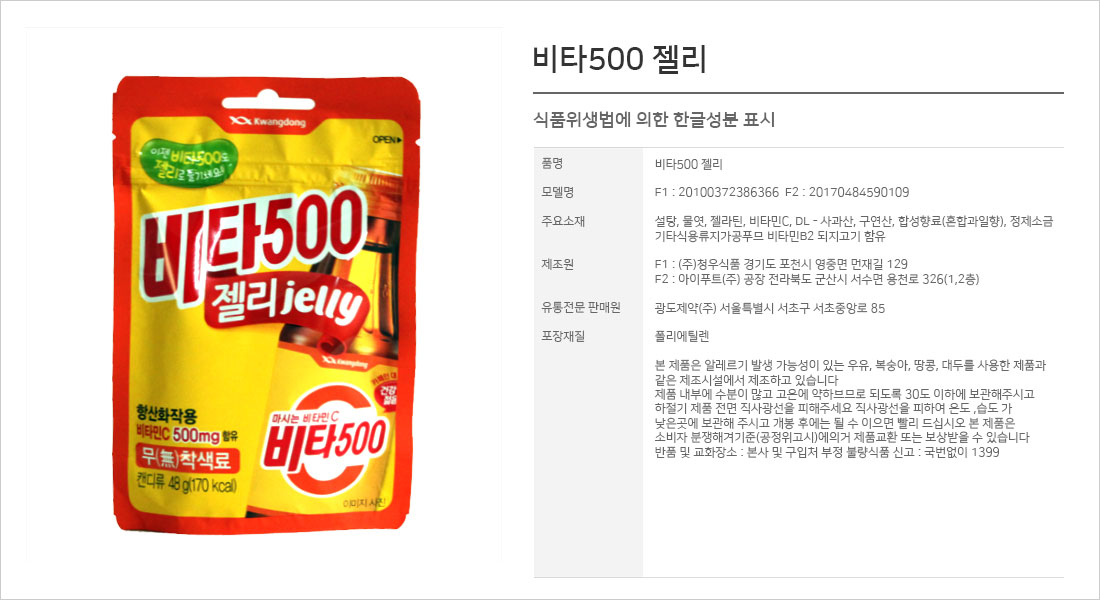Viewport: 1100px width, 600px height.
Task: Click the 식품위생법에 의한 한글성분 표시 heading
Action: 654,119
